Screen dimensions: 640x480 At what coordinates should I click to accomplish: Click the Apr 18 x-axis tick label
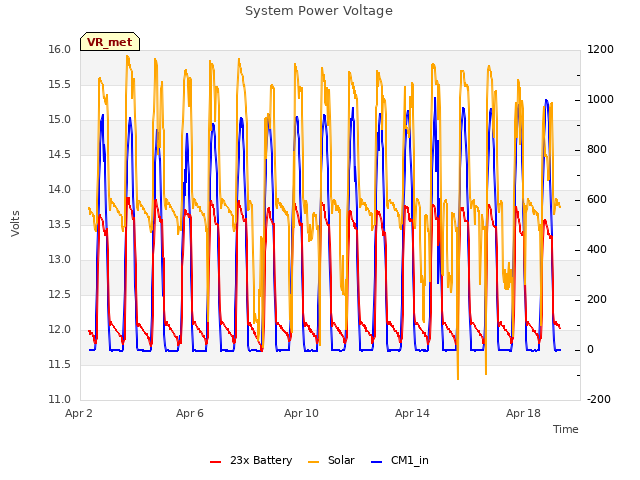(x=523, y=413)
